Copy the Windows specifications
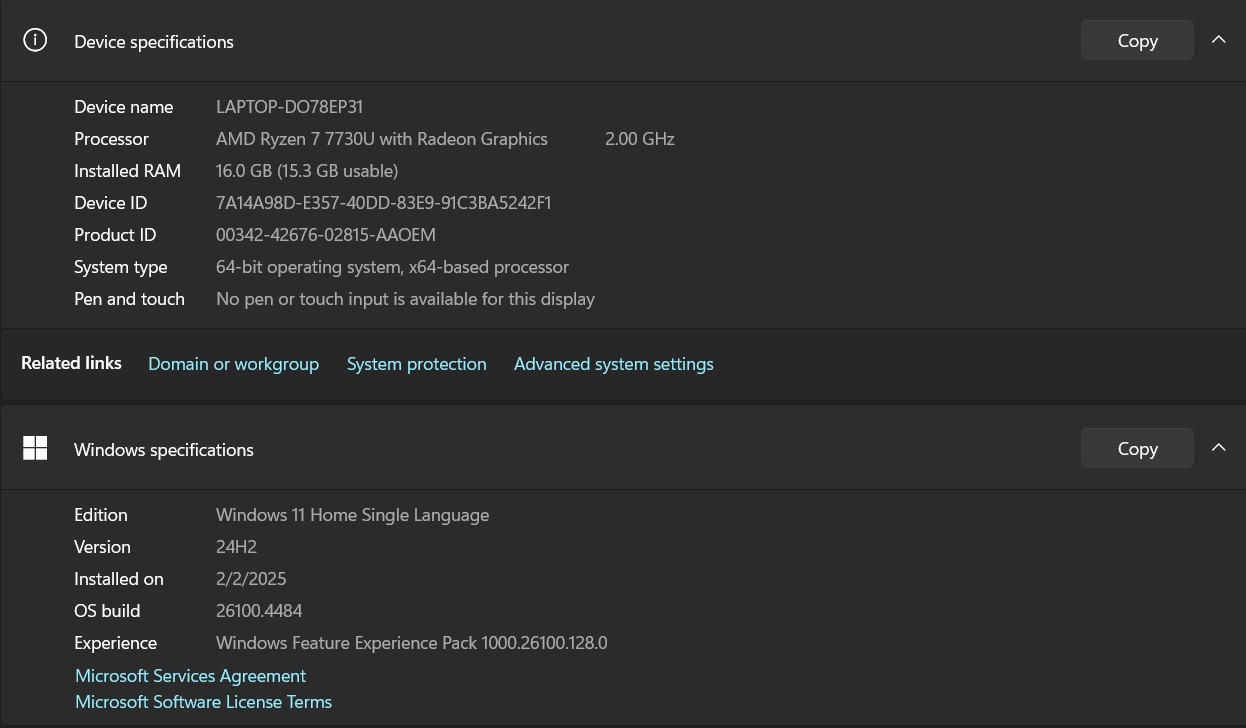This screenshot has width=1246, height=728. click(x=1137, y=449)
